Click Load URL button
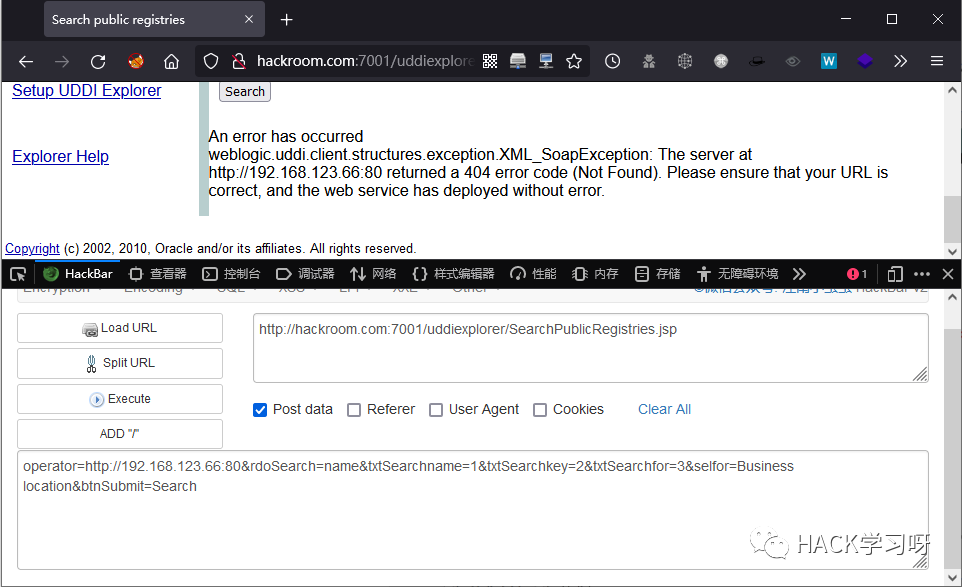 point(120,328)
